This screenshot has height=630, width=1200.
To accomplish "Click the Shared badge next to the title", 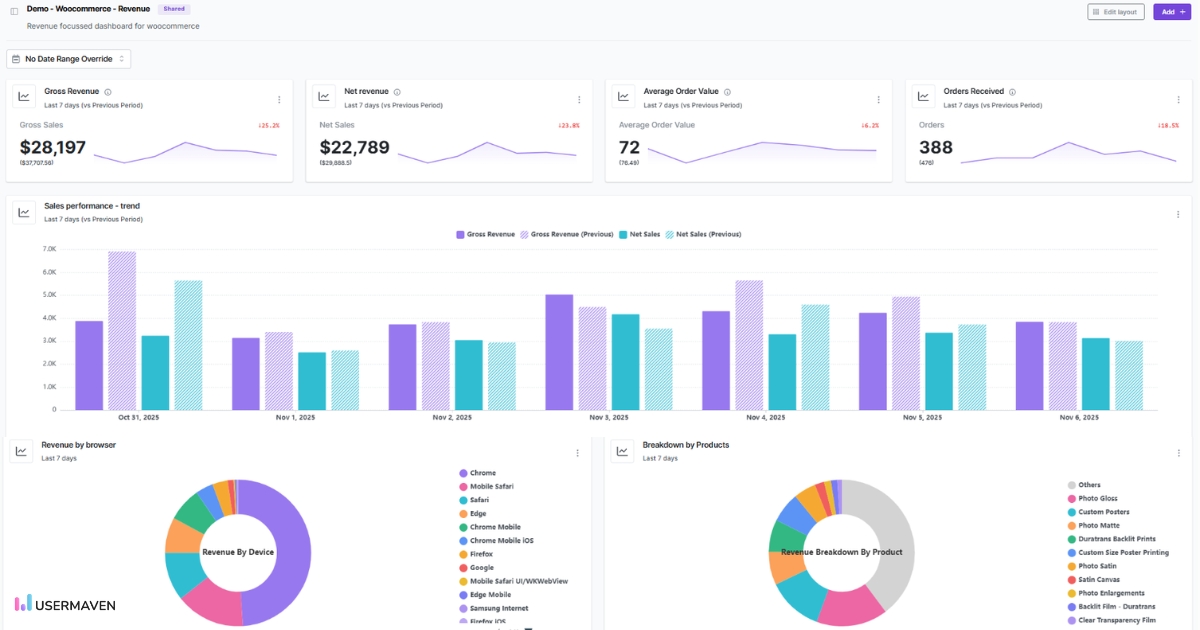I will click(174, 8).
